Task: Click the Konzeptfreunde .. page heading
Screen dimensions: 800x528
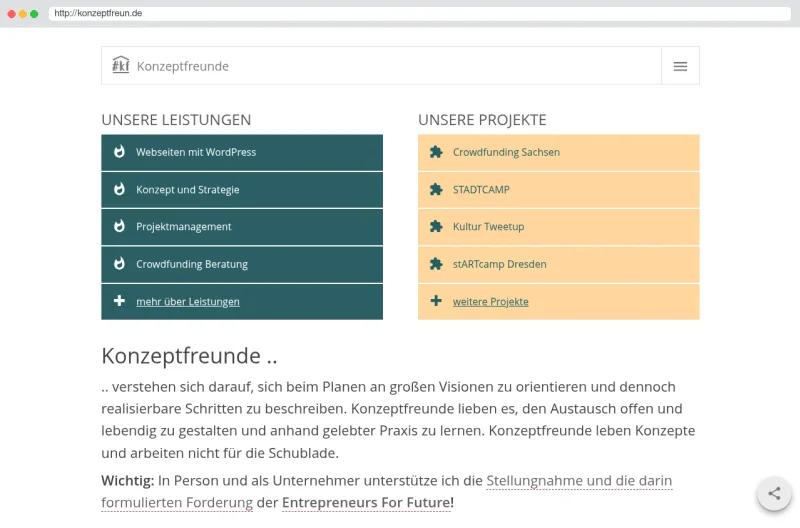Action: (189, 356)
